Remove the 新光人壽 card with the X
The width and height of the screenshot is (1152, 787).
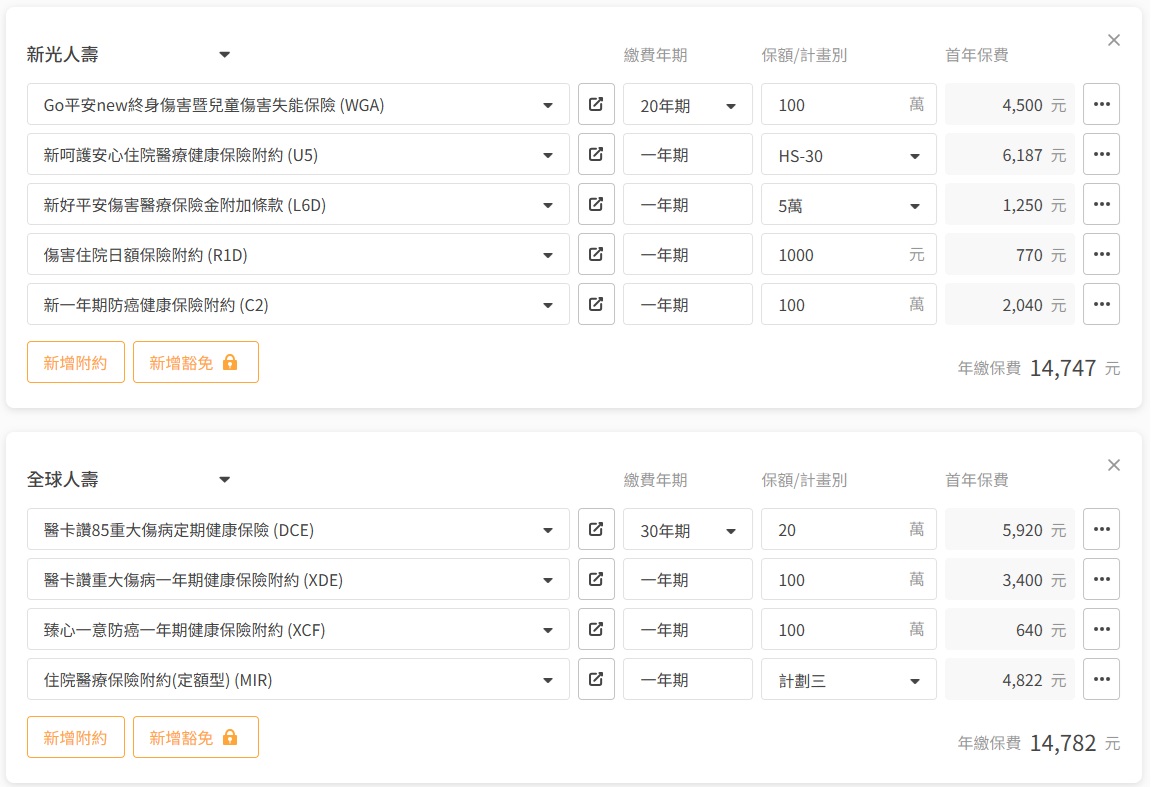click(x=1114, y=40)
